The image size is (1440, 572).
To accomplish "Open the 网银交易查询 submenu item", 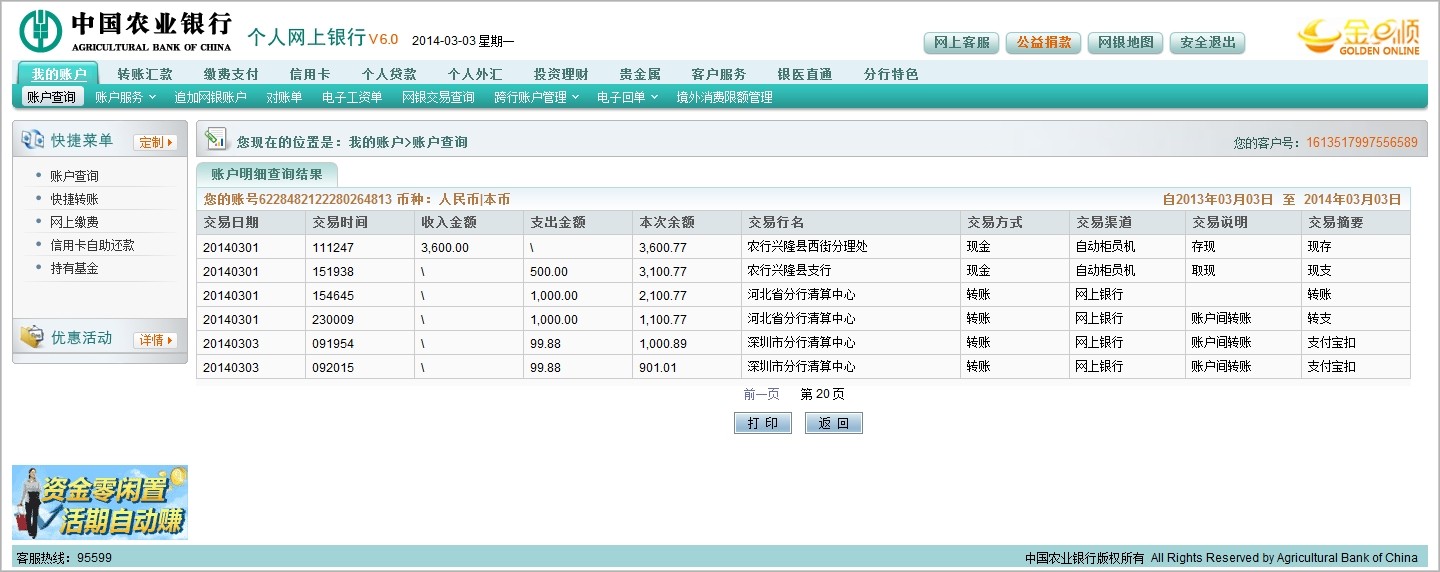I will tap(438, 97).
